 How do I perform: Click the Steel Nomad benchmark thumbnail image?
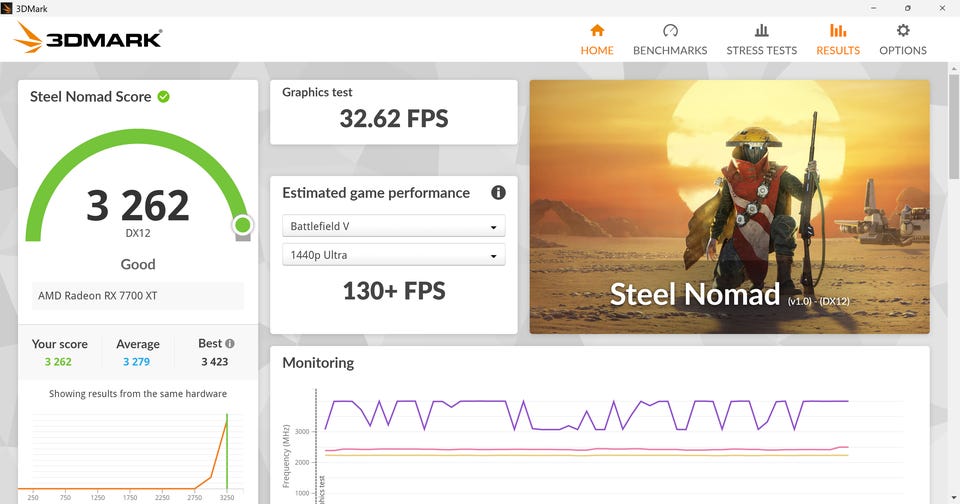[729, 206]
